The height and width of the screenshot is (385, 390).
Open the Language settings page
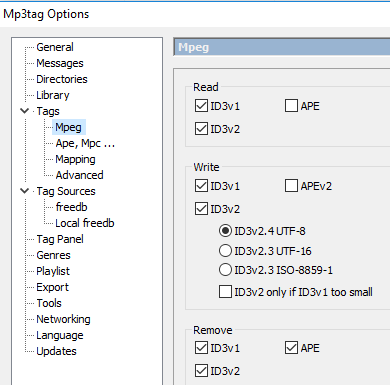[x=60, y=335]
